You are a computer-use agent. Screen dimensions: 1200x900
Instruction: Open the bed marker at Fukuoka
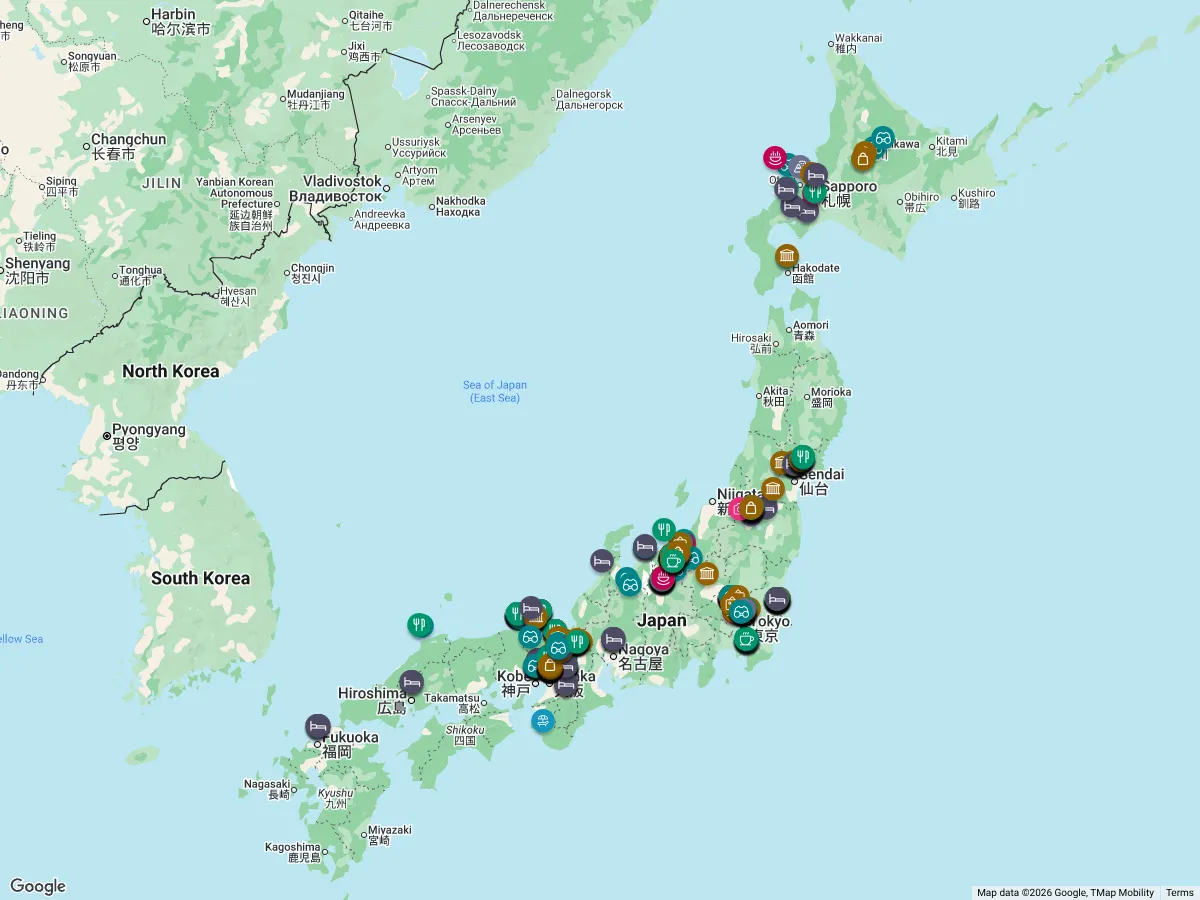pyautogui.click(x=318, y=726)
